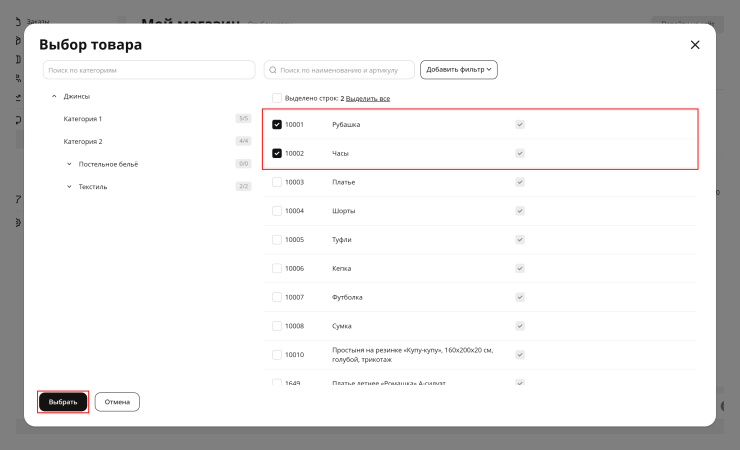This screenshot has height=450, width=740.
Task: Click the status checkmark in Простыня row
Action: [x=520, y=355]
